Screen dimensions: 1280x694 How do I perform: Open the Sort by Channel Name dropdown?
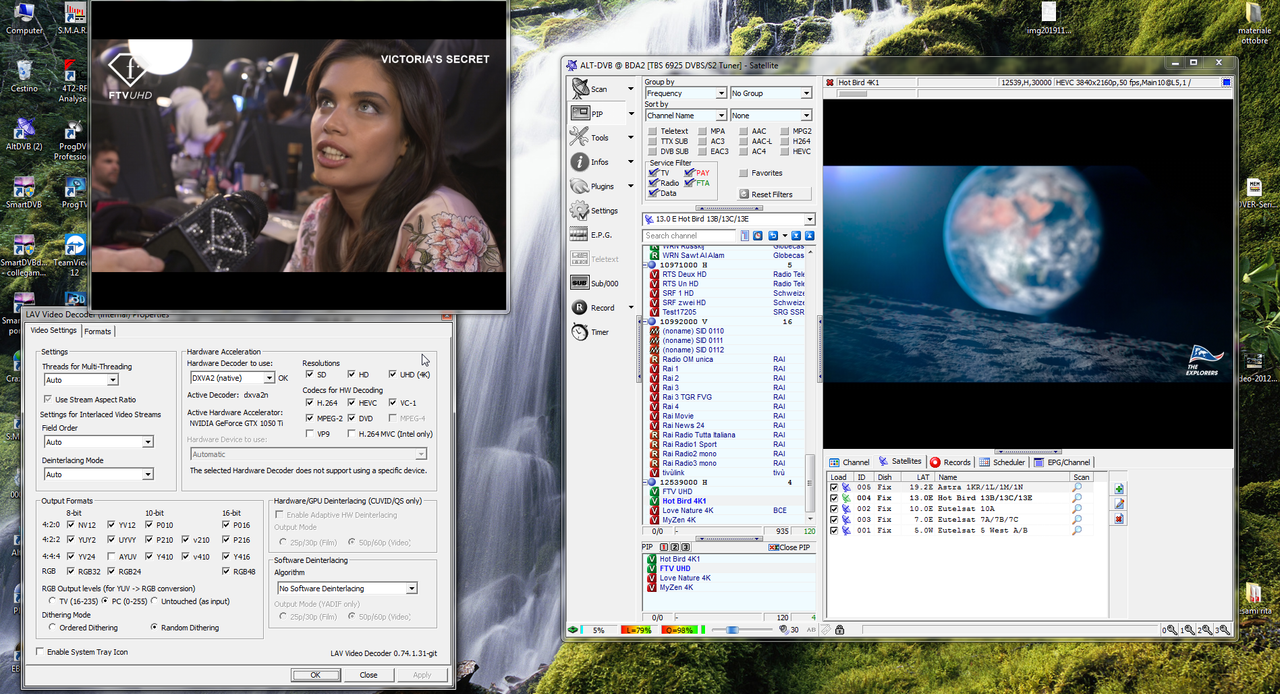686,115
